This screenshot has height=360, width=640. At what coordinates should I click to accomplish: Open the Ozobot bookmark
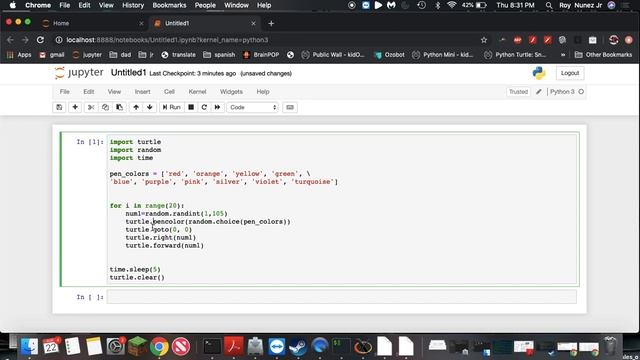click(x=389, y=55)
